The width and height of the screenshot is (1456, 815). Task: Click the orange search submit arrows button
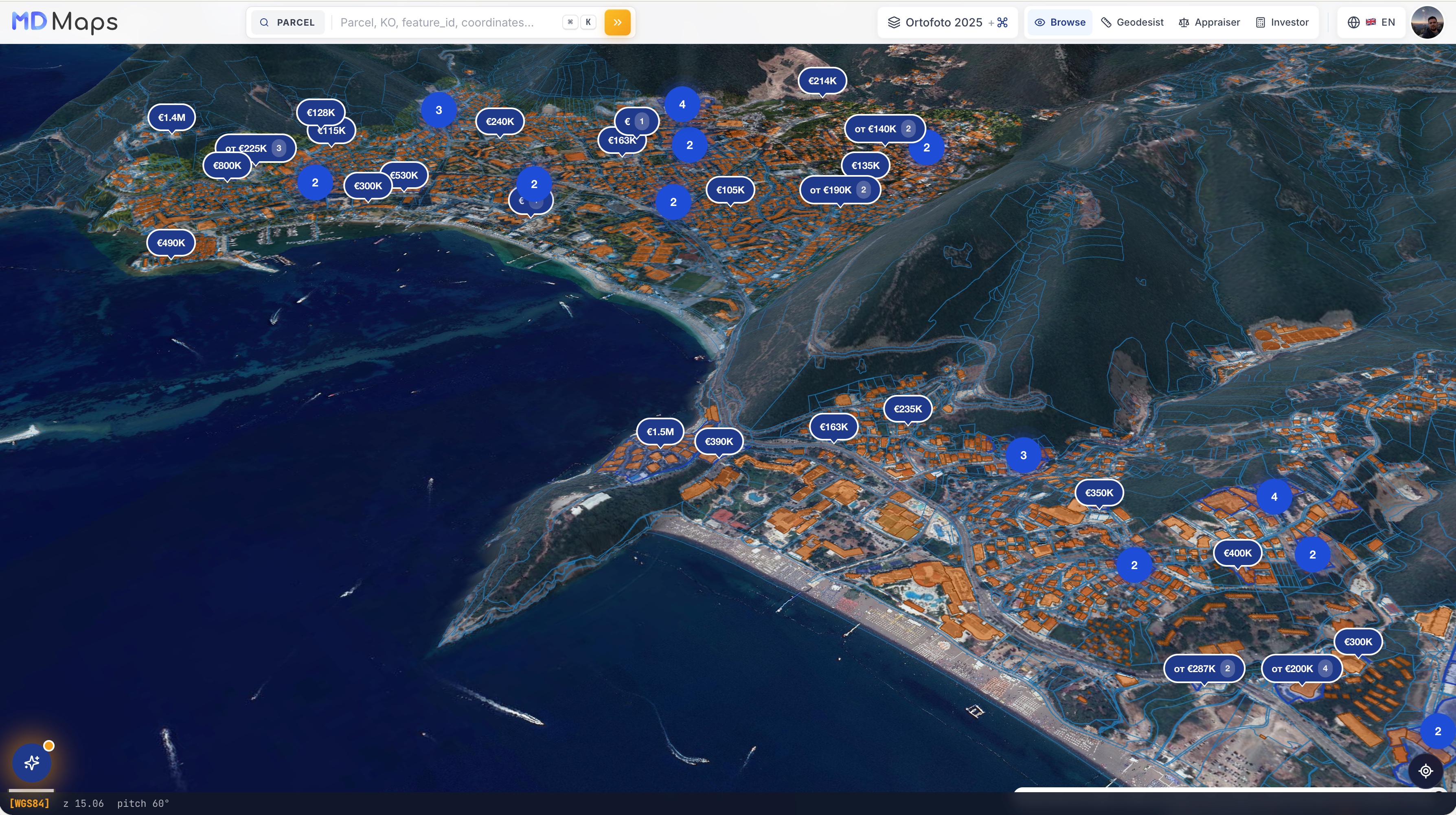pos(617,23)
